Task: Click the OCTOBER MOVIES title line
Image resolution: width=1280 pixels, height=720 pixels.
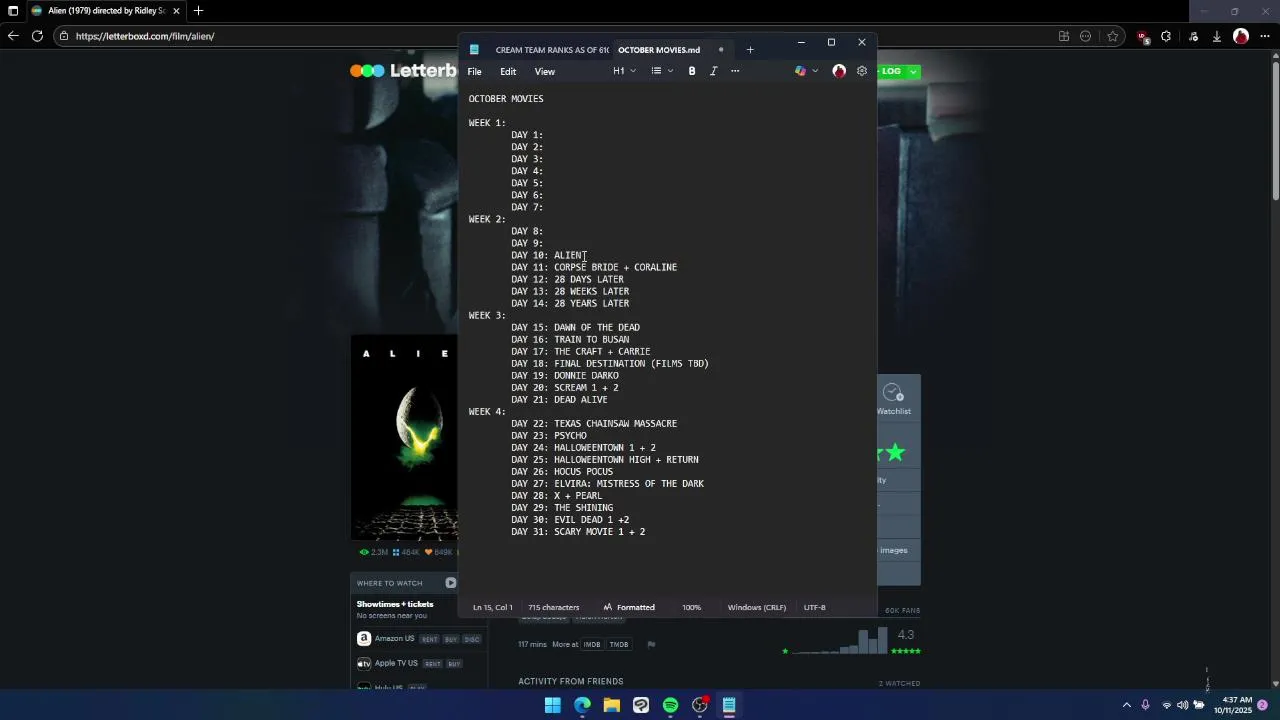Action: (506, 99)
